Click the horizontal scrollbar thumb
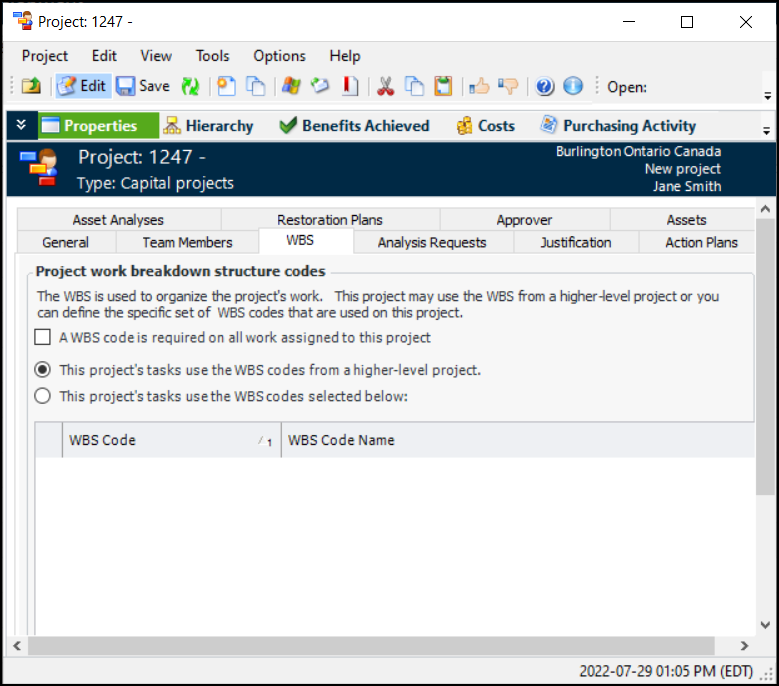The width and height of the screenshot is (779, 686). (x=371, y=646)
